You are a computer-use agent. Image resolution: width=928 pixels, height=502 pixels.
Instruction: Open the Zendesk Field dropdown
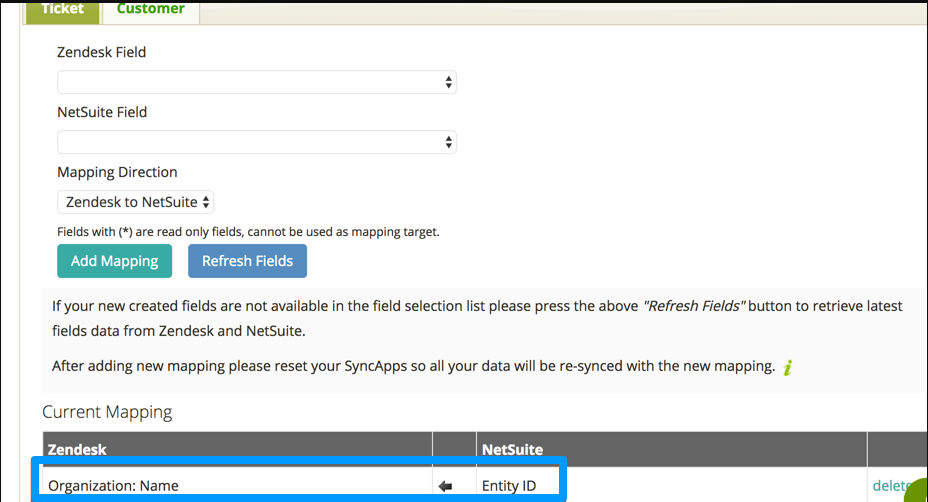coord(256,82)
